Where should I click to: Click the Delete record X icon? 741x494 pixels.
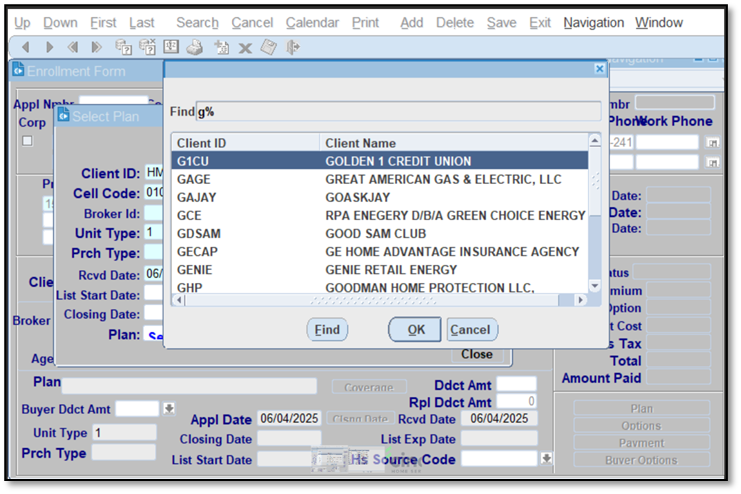245,48
